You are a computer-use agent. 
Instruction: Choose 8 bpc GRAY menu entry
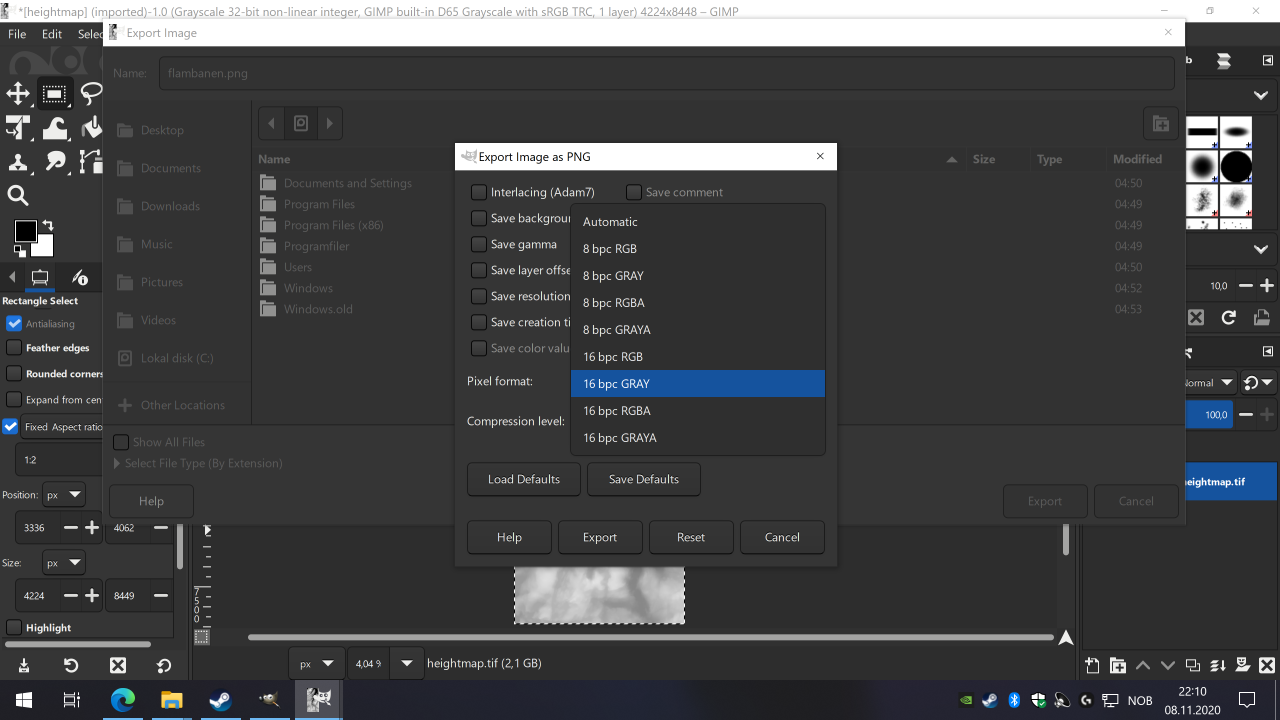(x=697, y=276)
